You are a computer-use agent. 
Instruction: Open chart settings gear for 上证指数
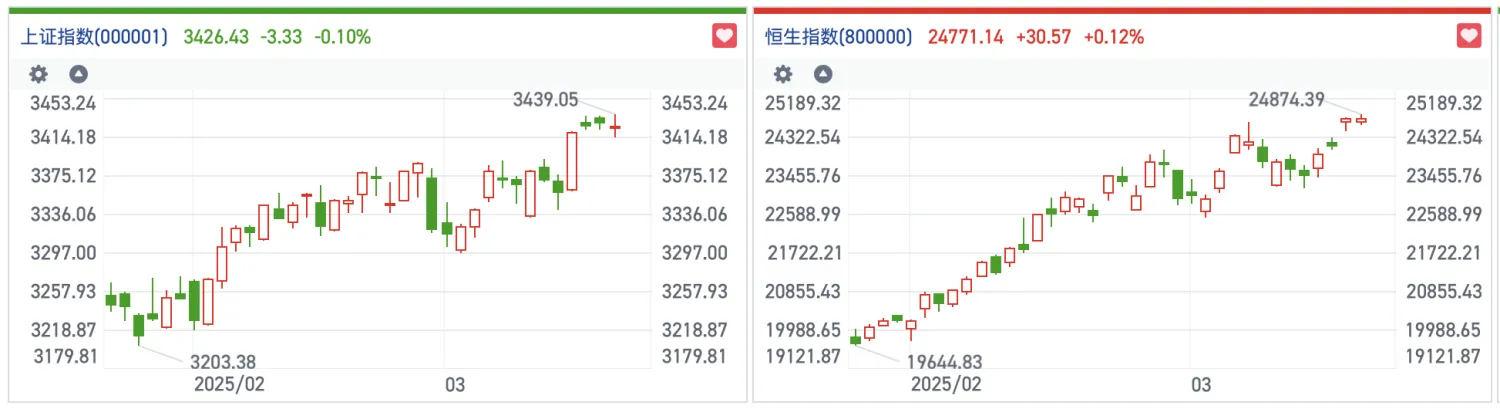38,74
